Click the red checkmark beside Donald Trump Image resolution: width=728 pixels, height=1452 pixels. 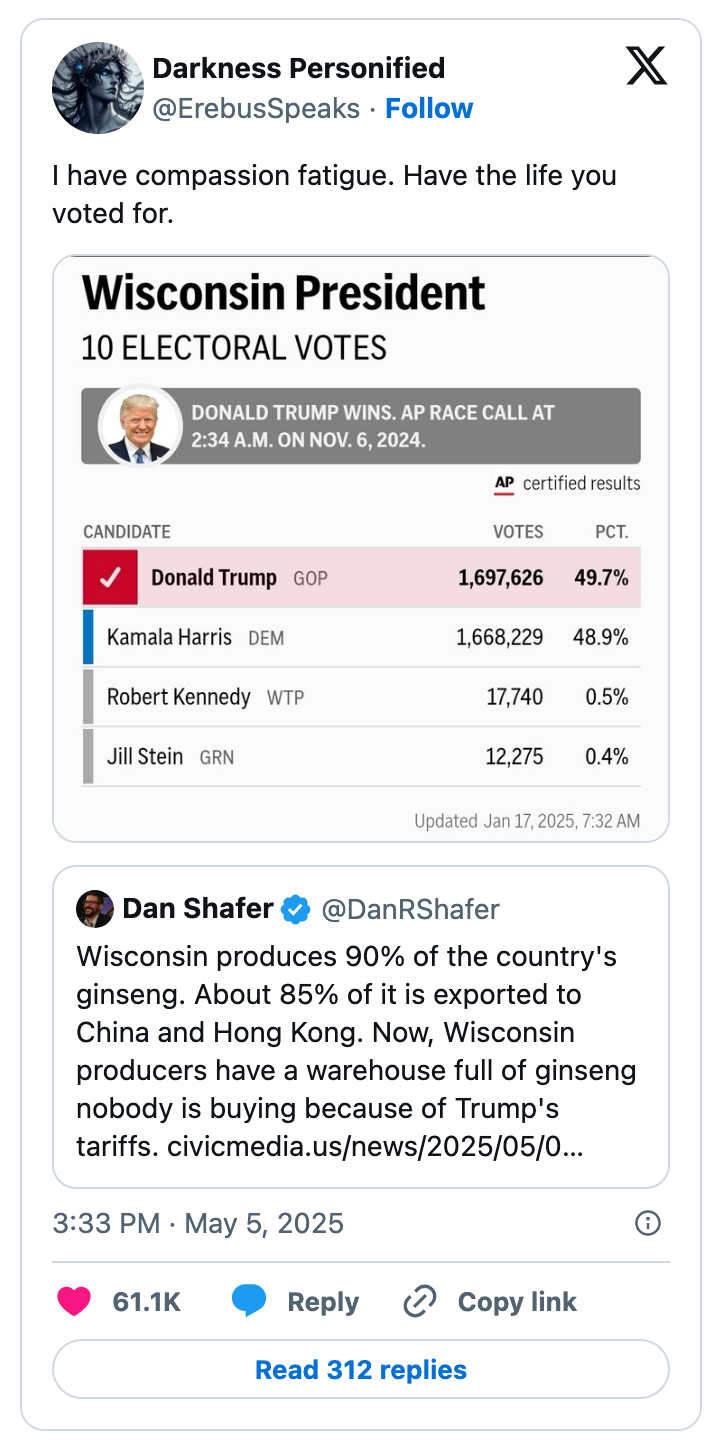click(x=110, y=577)
